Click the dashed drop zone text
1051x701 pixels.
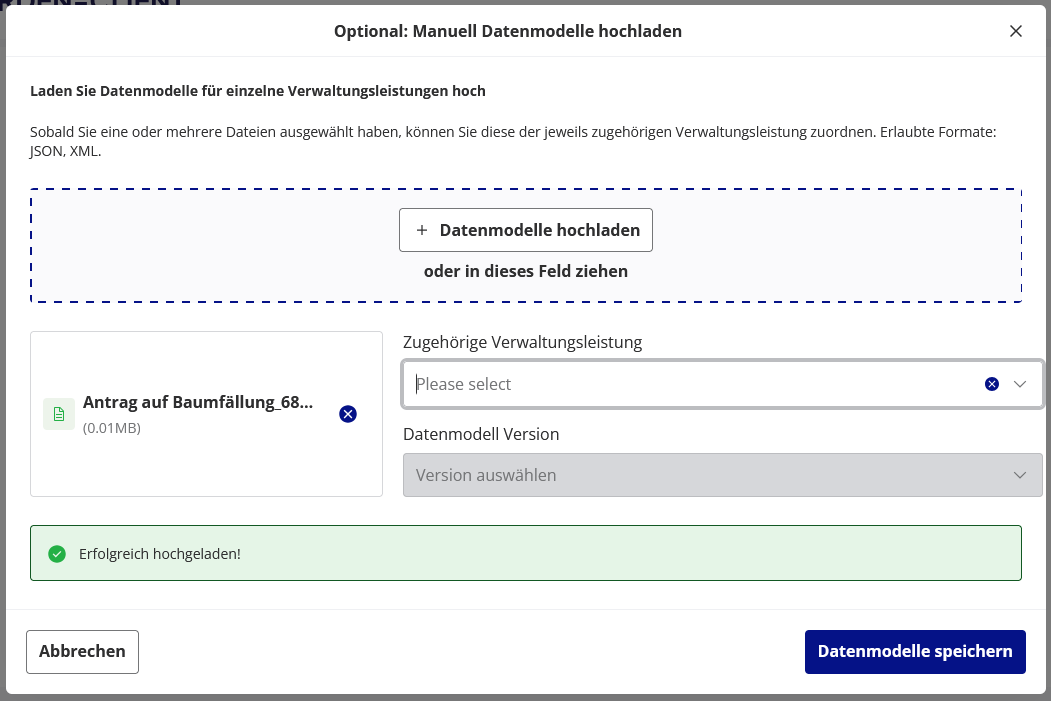(526, 271)
